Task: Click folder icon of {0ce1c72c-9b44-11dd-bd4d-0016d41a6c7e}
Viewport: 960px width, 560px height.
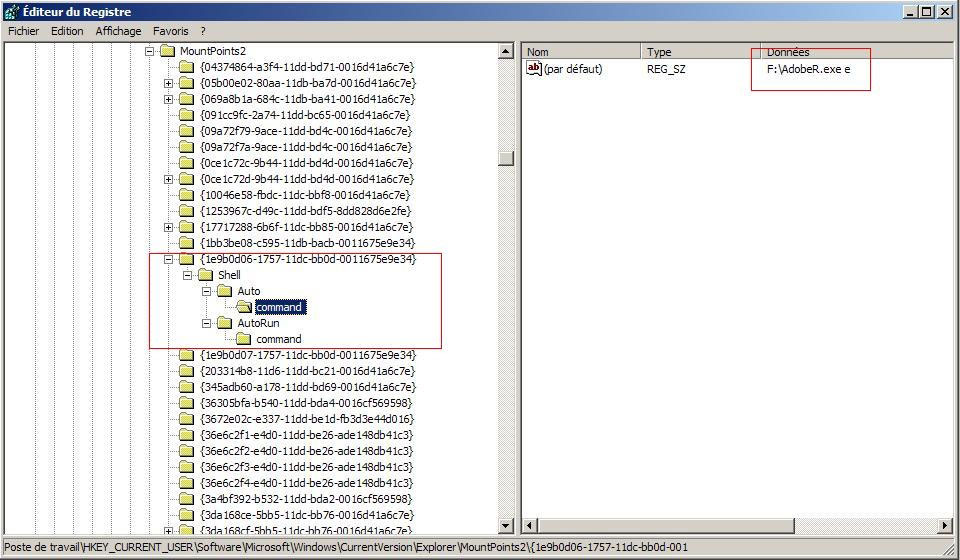Action: [x=187, y=163]
